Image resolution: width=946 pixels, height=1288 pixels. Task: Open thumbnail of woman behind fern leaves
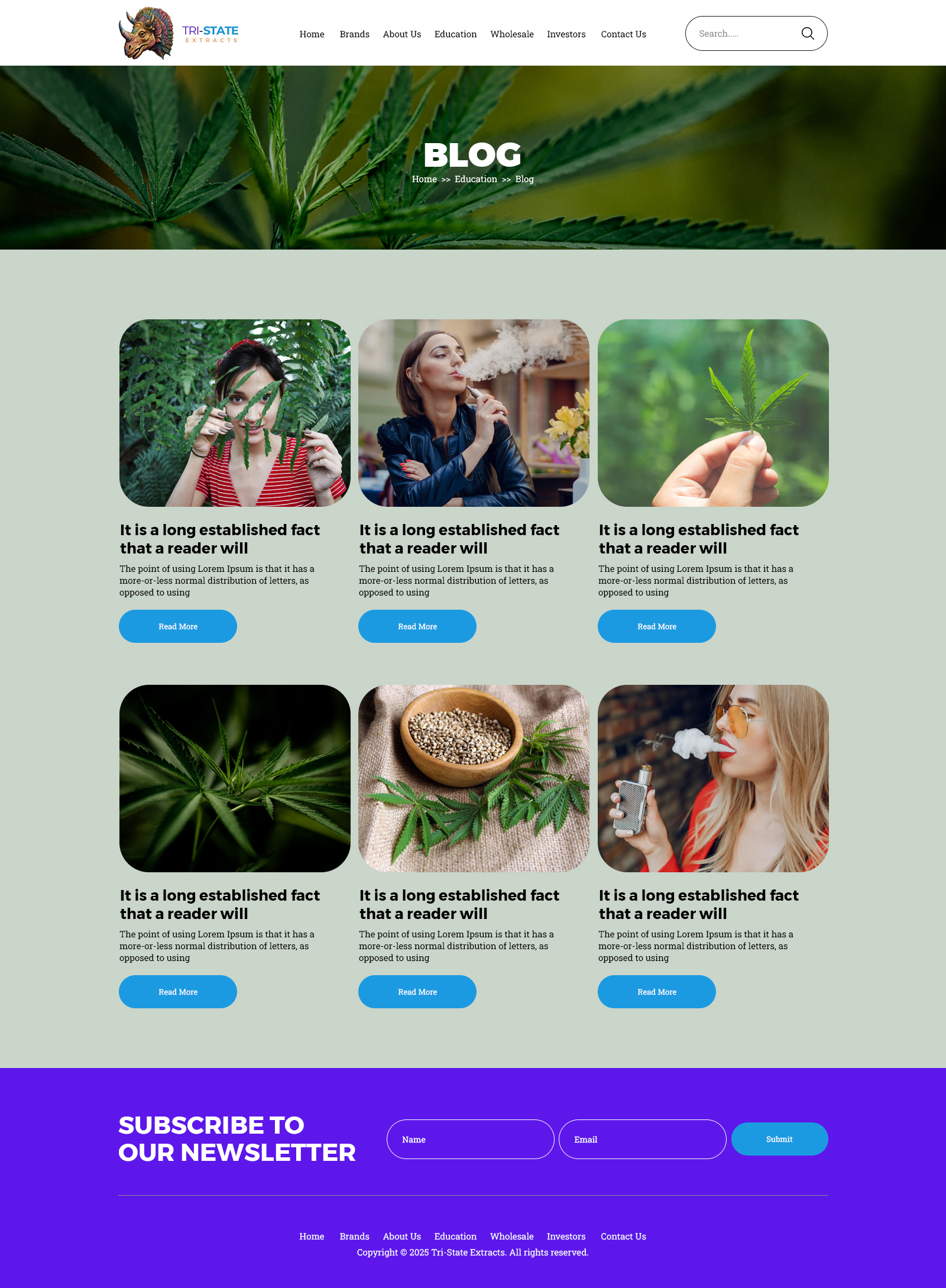235,413
